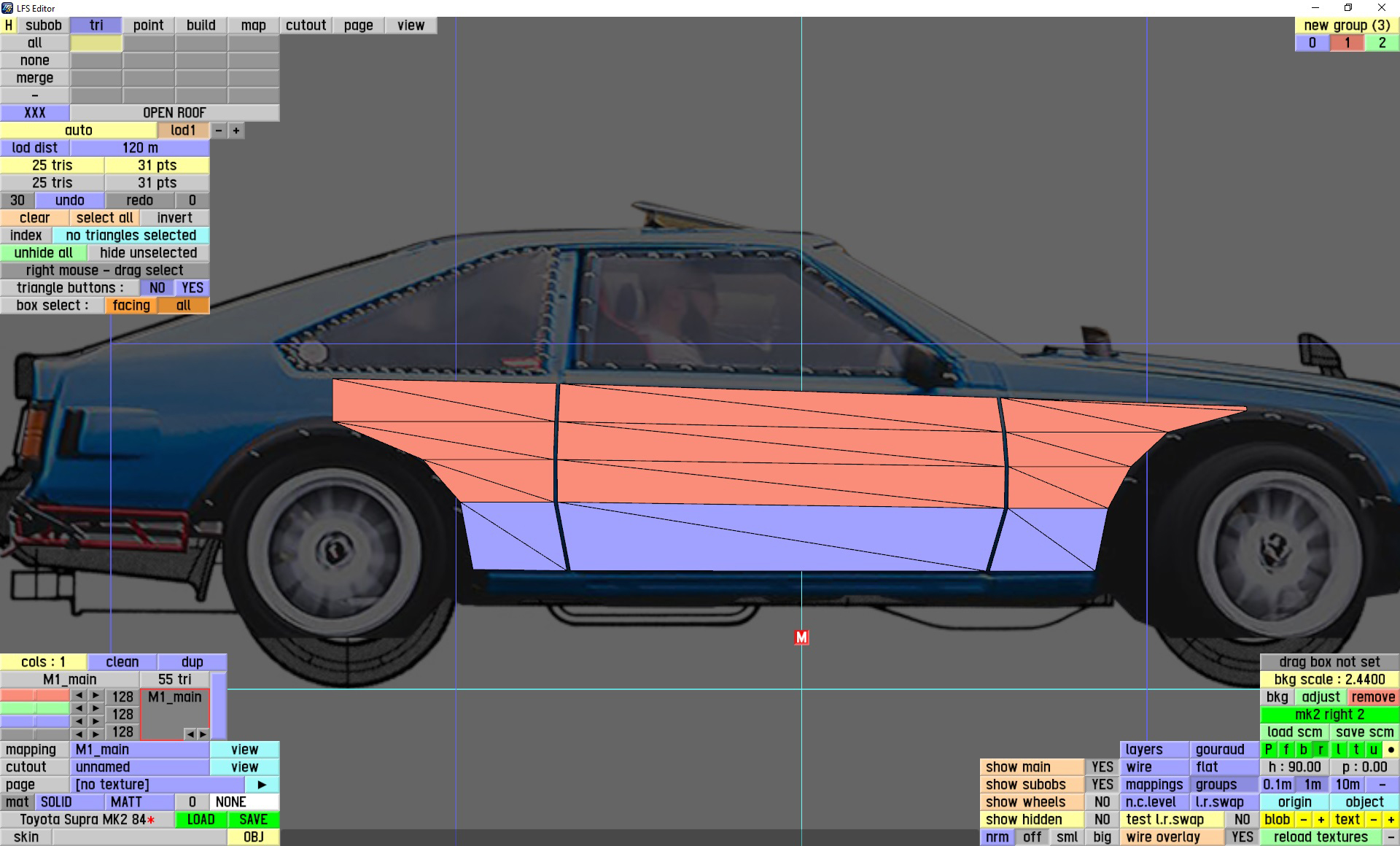
Task: Click the lod1 plus button
Action: [236, 131]
